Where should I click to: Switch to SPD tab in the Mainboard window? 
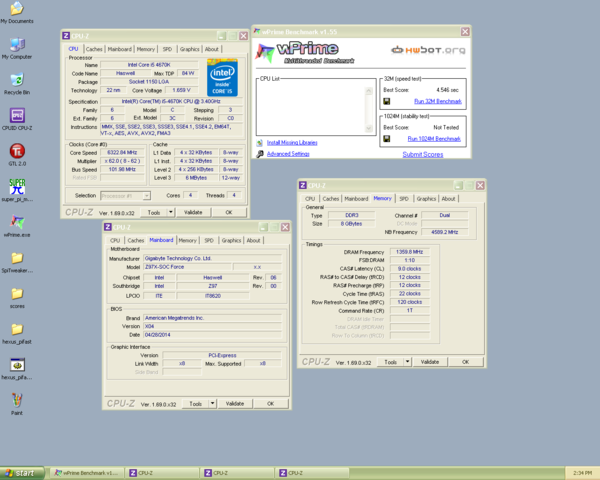[x=209, y=240]
